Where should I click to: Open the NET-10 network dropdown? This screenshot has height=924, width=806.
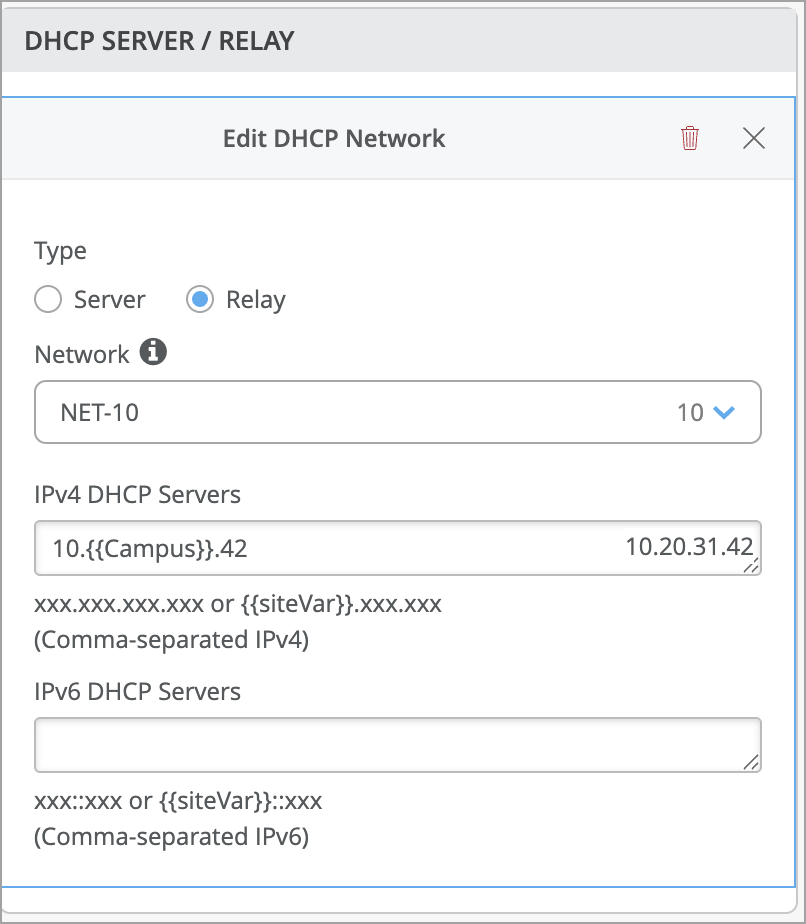tap(397, 411)
